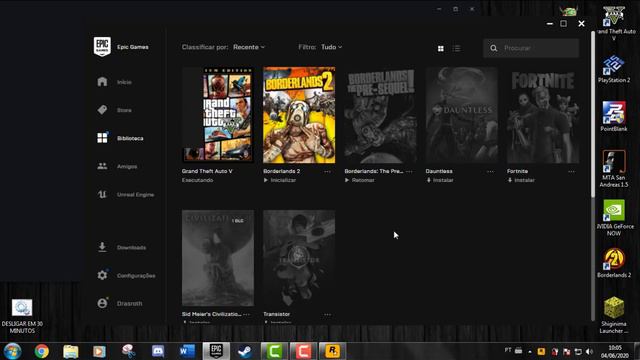The height and width of the screenshot is (360, 640).
Task: Click Executando status under GTA V
Action: (198, 180)
